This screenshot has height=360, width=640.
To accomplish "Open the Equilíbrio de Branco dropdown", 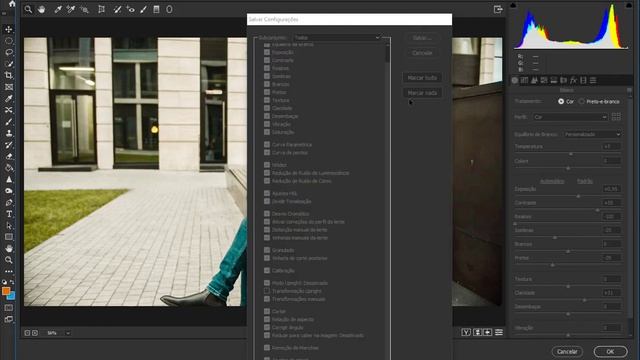I will point(592,134).
